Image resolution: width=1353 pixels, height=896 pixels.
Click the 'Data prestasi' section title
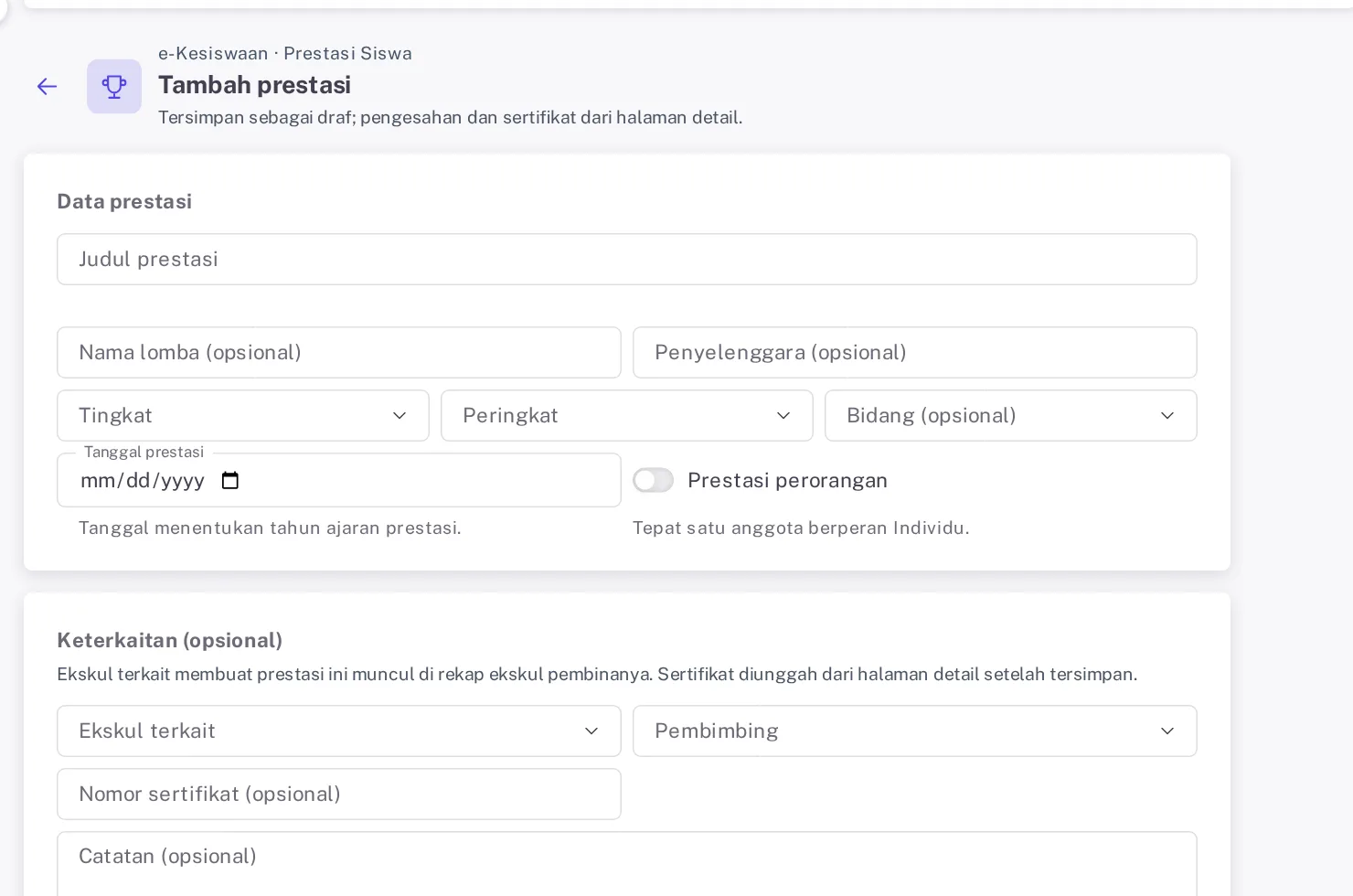click(x=124, y=202)
